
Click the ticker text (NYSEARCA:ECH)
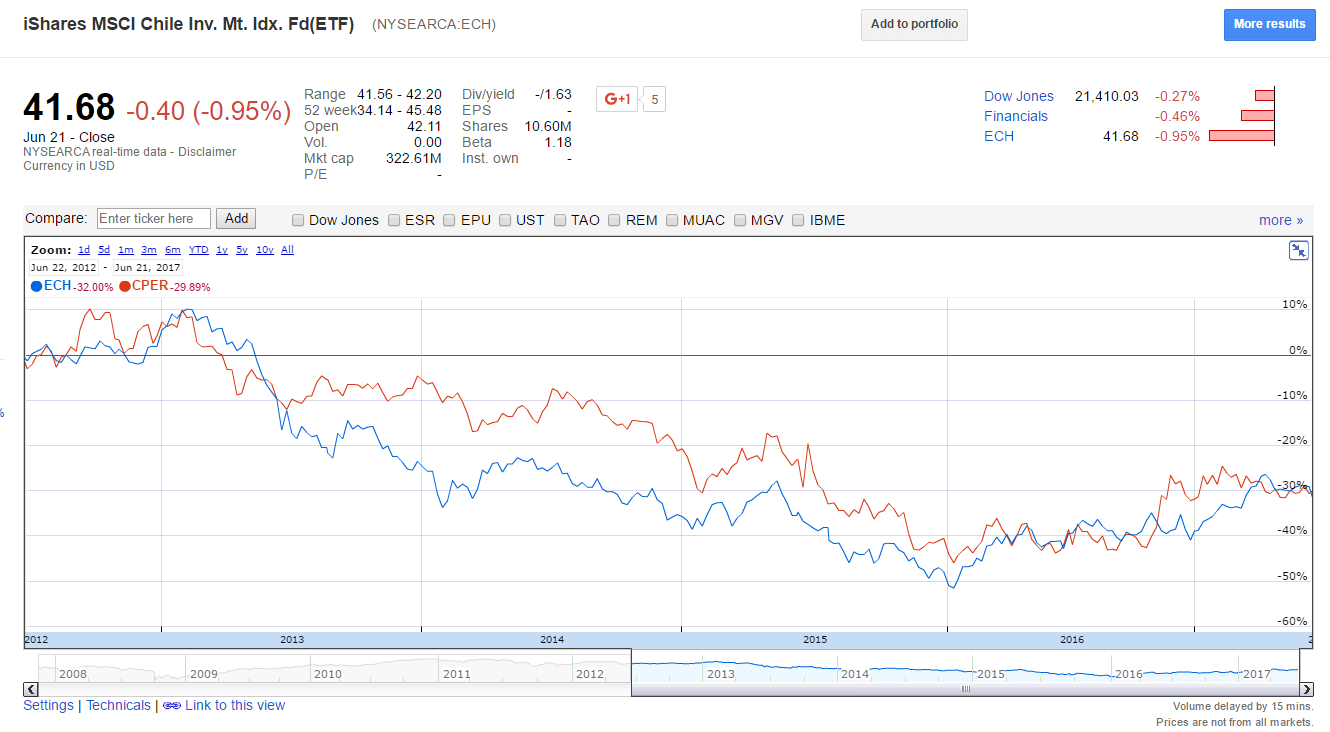pyautogui.click(x=434, y=24)
